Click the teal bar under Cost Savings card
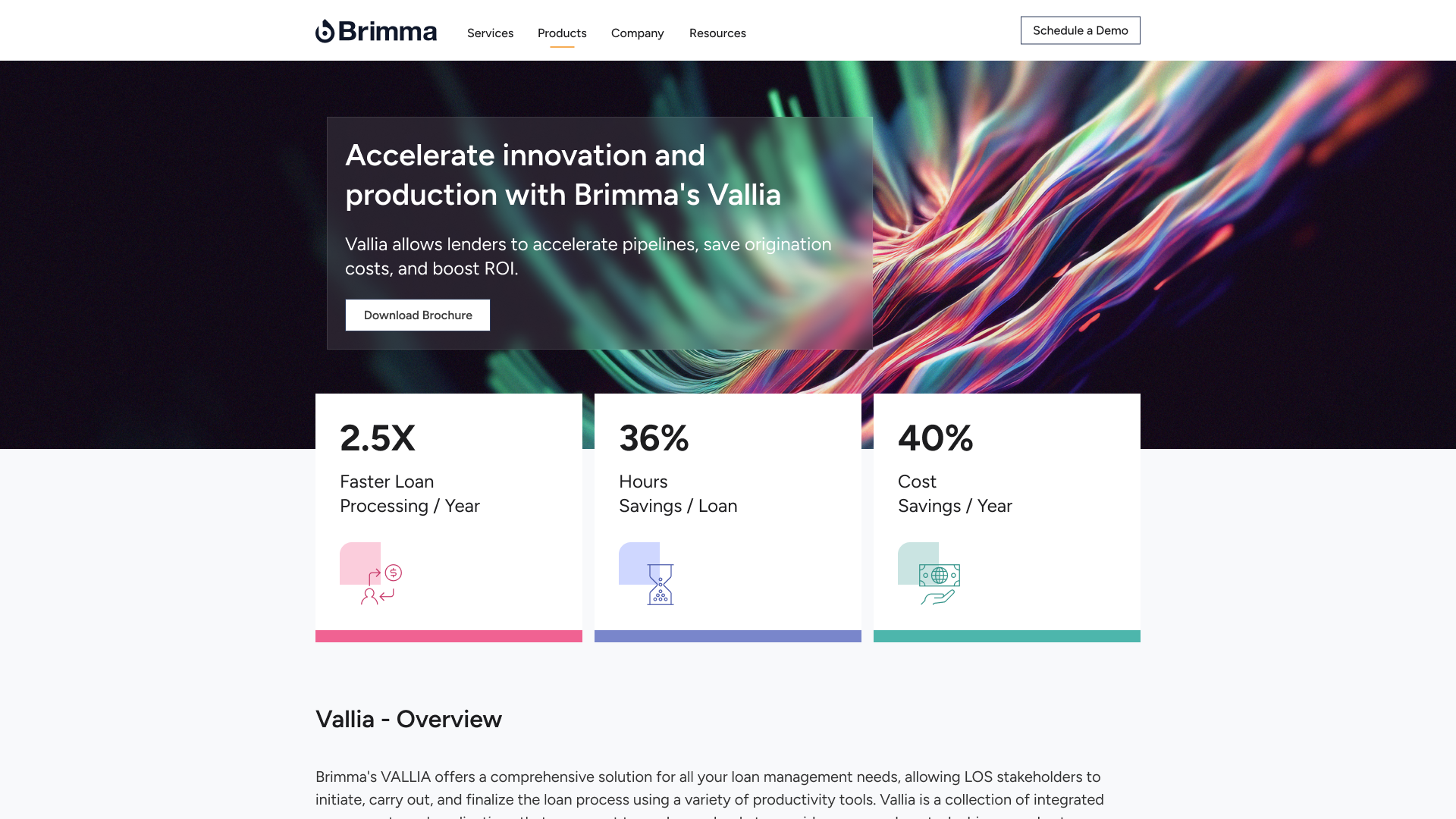 (1007, 636)
